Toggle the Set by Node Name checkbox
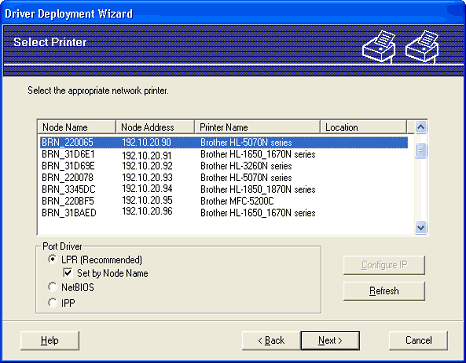The image size is (466, 363). (68, 273)
